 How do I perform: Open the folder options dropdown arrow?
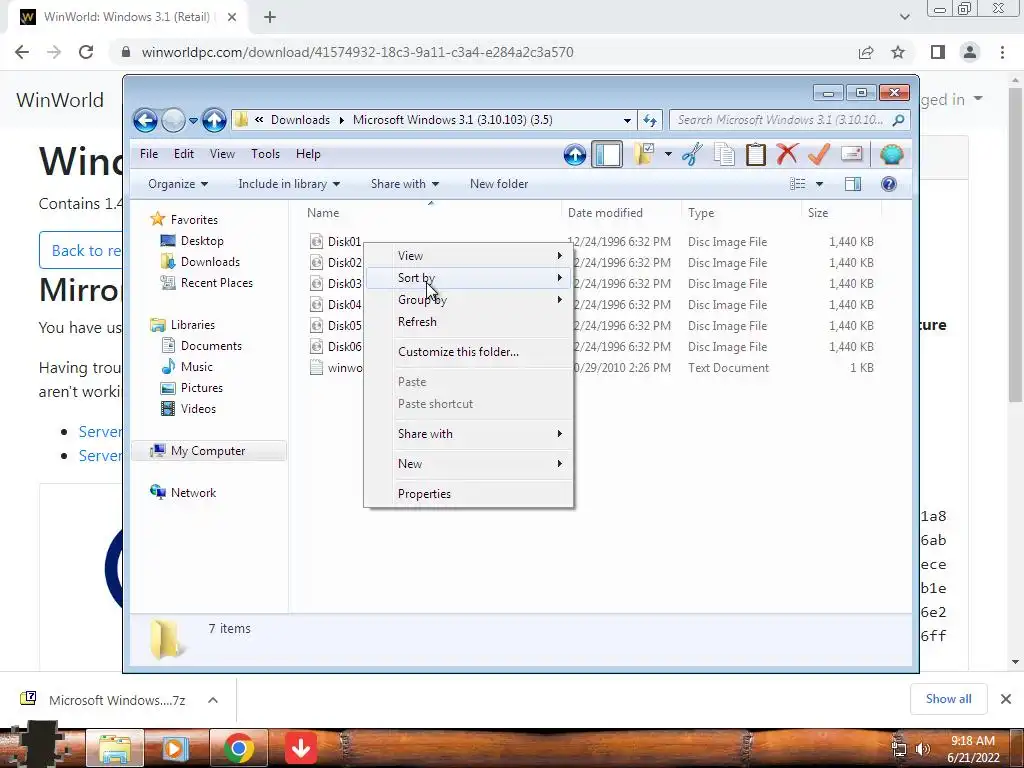pos(667,155)
